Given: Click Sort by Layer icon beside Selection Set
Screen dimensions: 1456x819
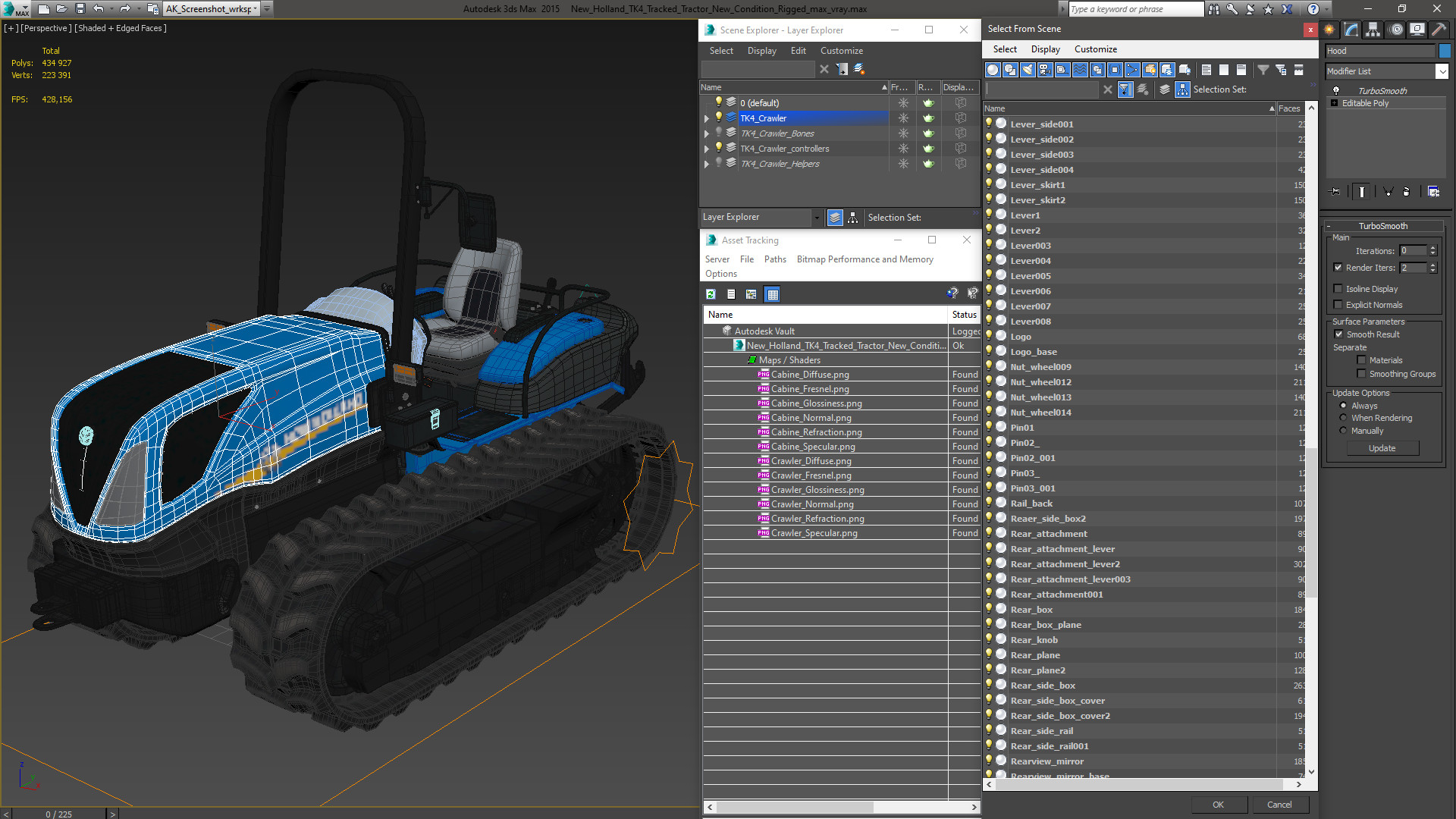Looking at the screenshot, I should point(1165,89).
